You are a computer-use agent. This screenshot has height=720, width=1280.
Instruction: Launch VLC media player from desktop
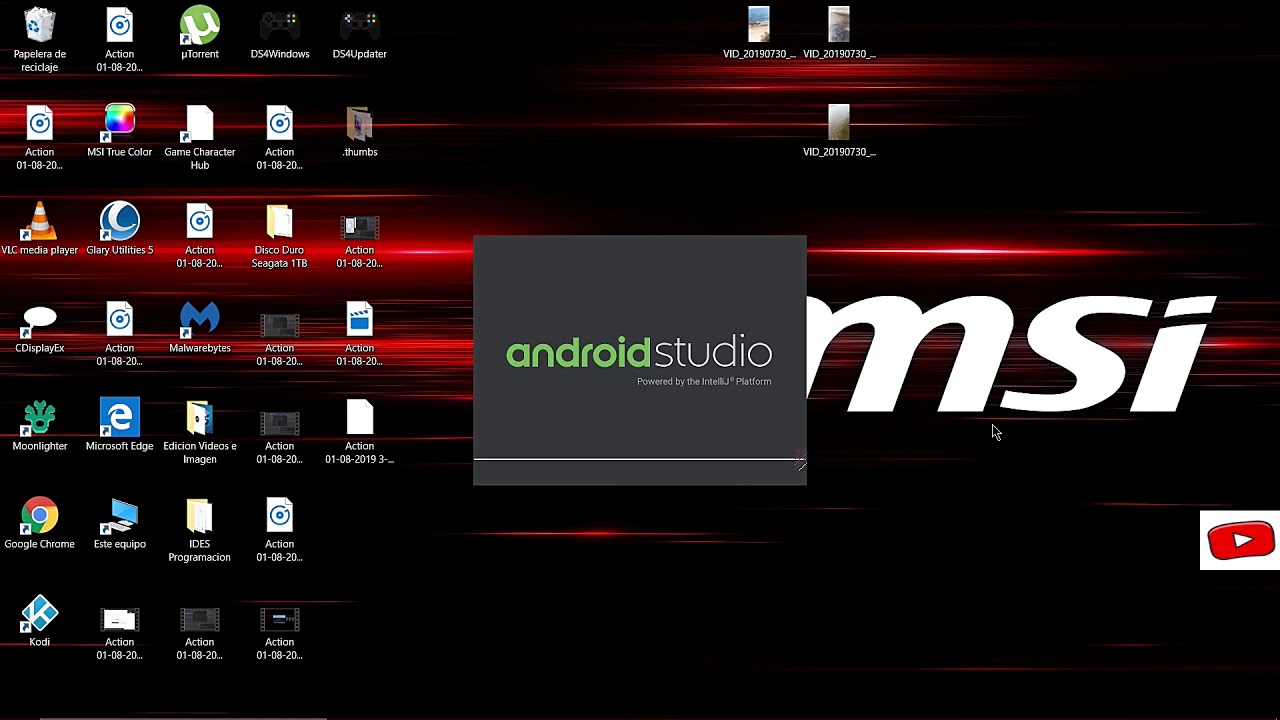40,221
